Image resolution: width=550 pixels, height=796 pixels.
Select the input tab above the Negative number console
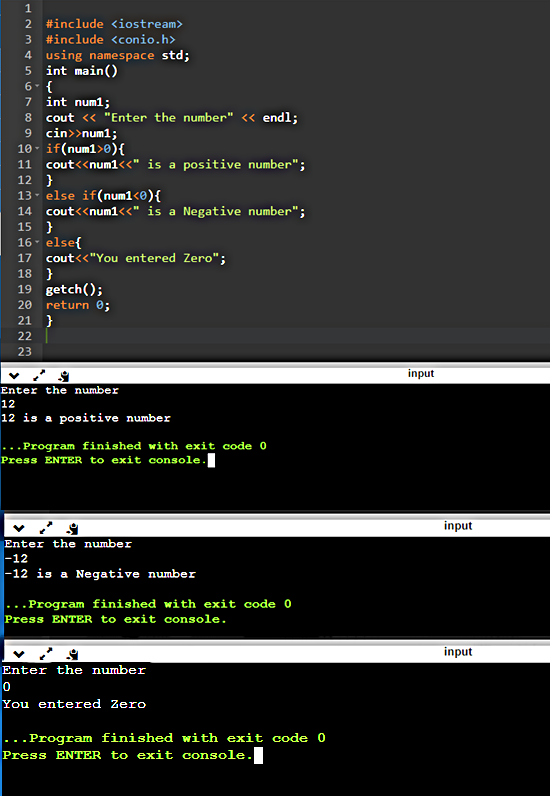[x=458, y=526]
